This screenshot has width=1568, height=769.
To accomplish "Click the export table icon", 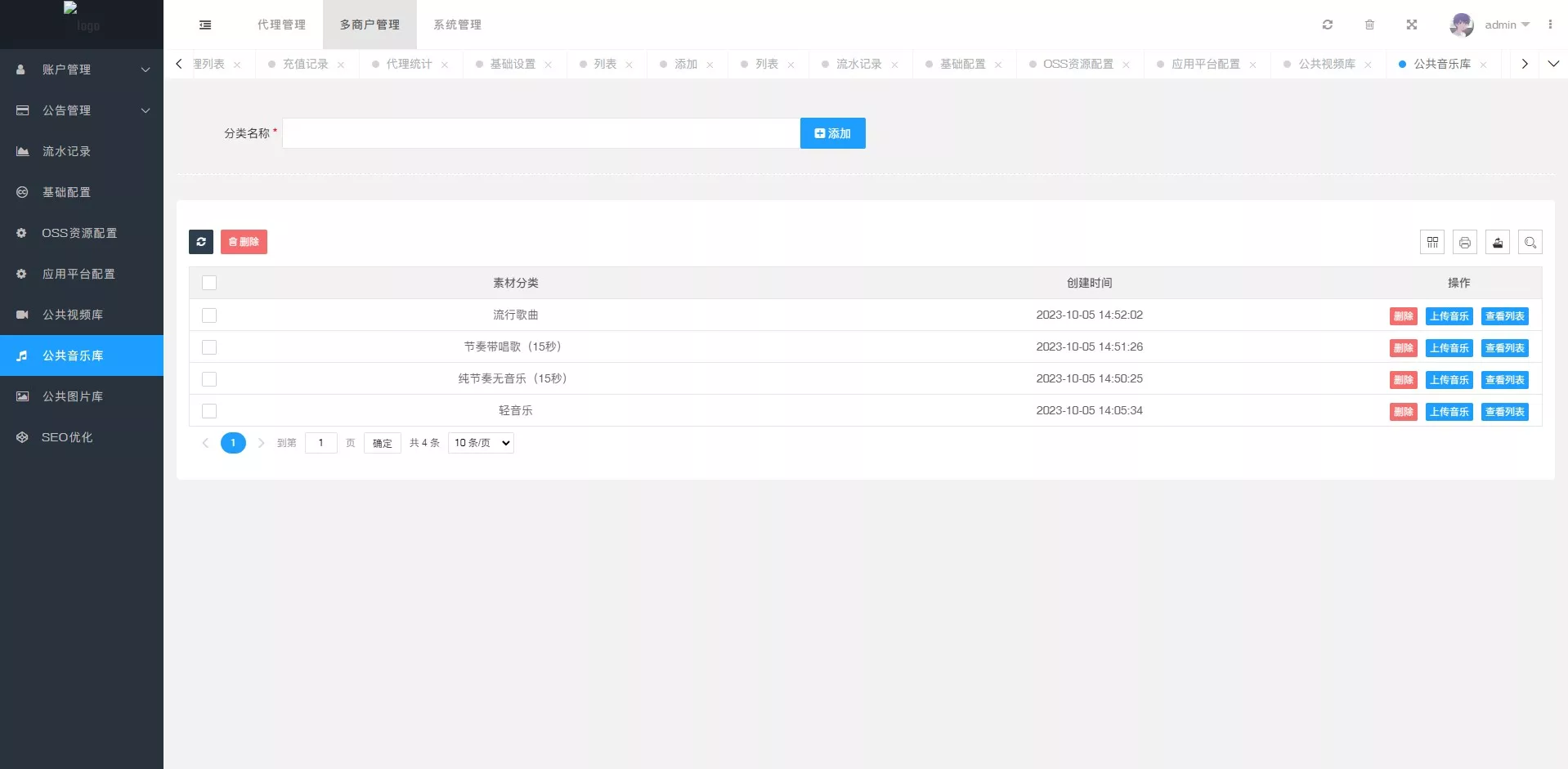I will (1498, 242).
